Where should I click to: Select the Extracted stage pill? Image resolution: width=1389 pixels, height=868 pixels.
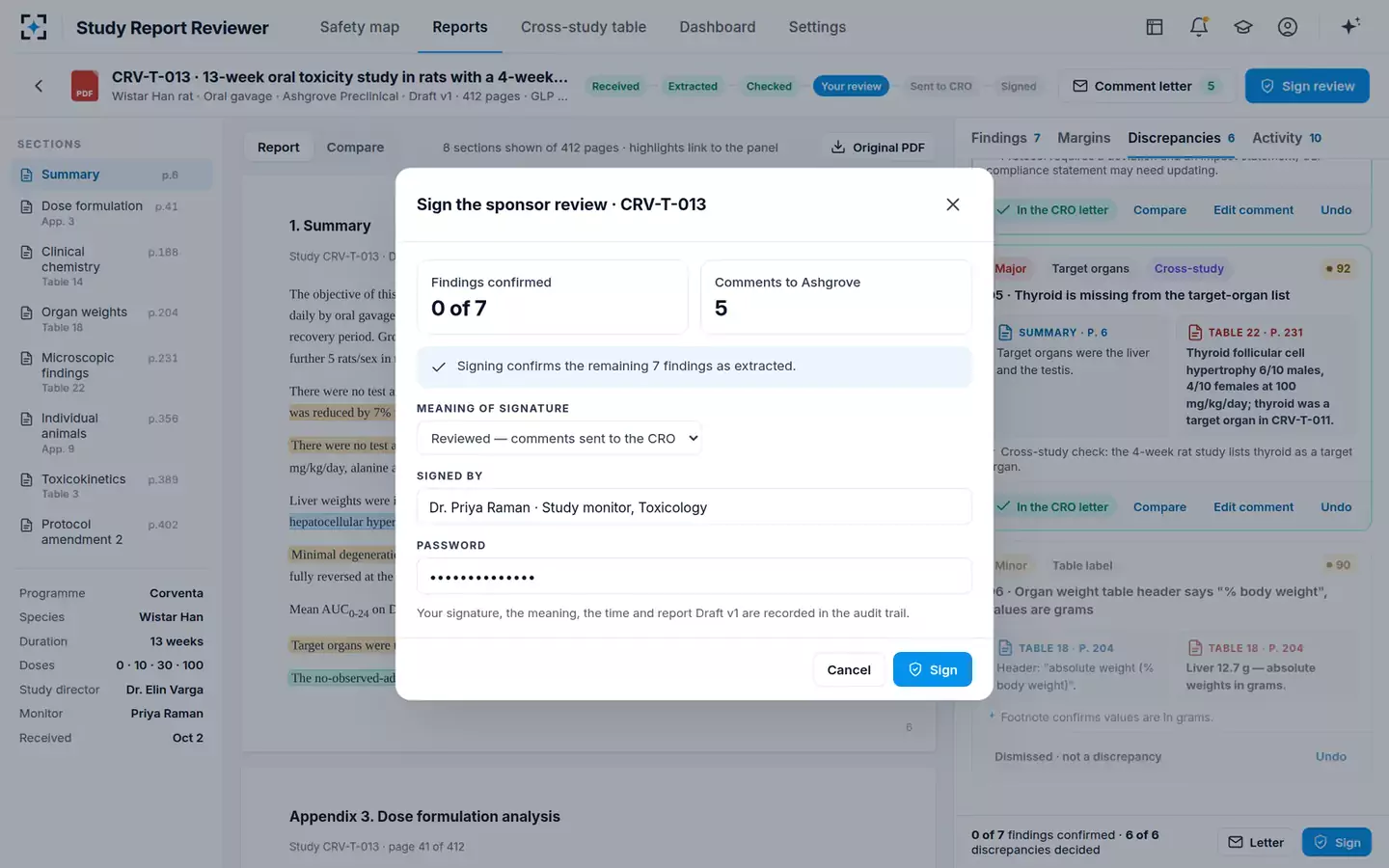pos(693,86)
